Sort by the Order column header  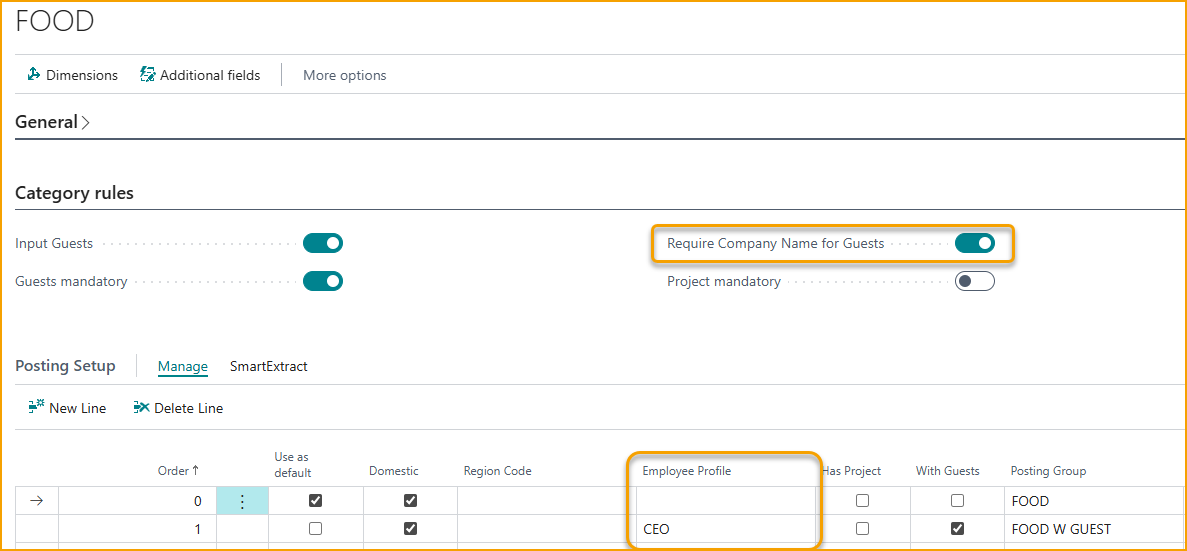click(178, 471)
